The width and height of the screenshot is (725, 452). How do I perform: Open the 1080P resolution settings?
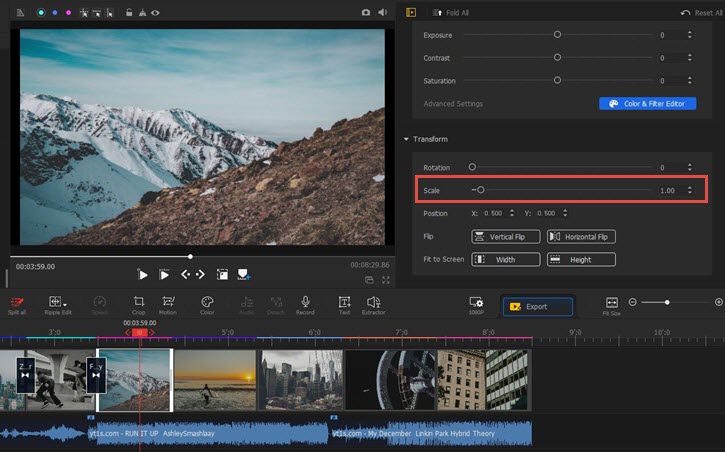pyautogui.click(x=476, y=304)
